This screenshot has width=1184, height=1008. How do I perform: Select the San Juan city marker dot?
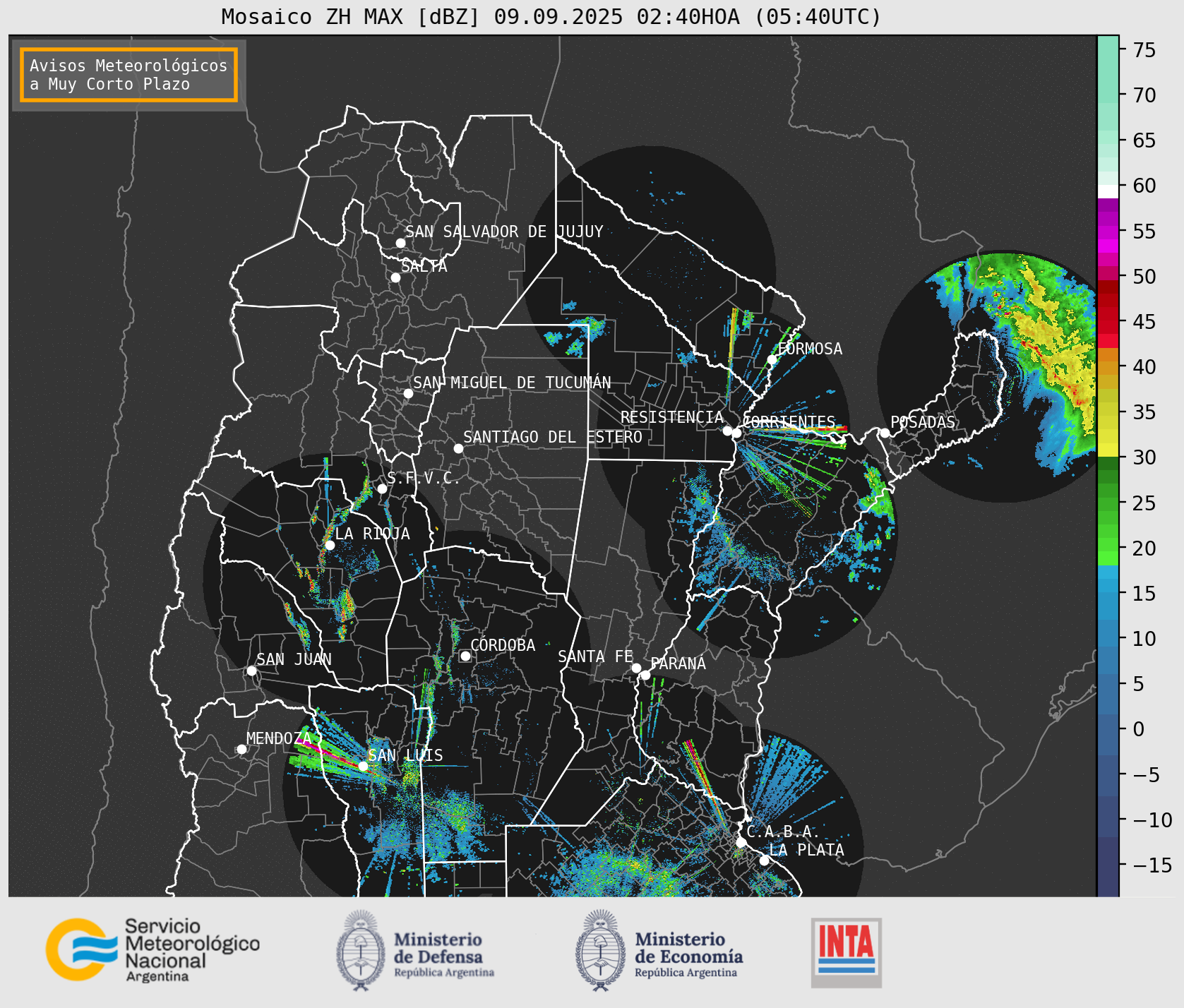coord(251,671)
